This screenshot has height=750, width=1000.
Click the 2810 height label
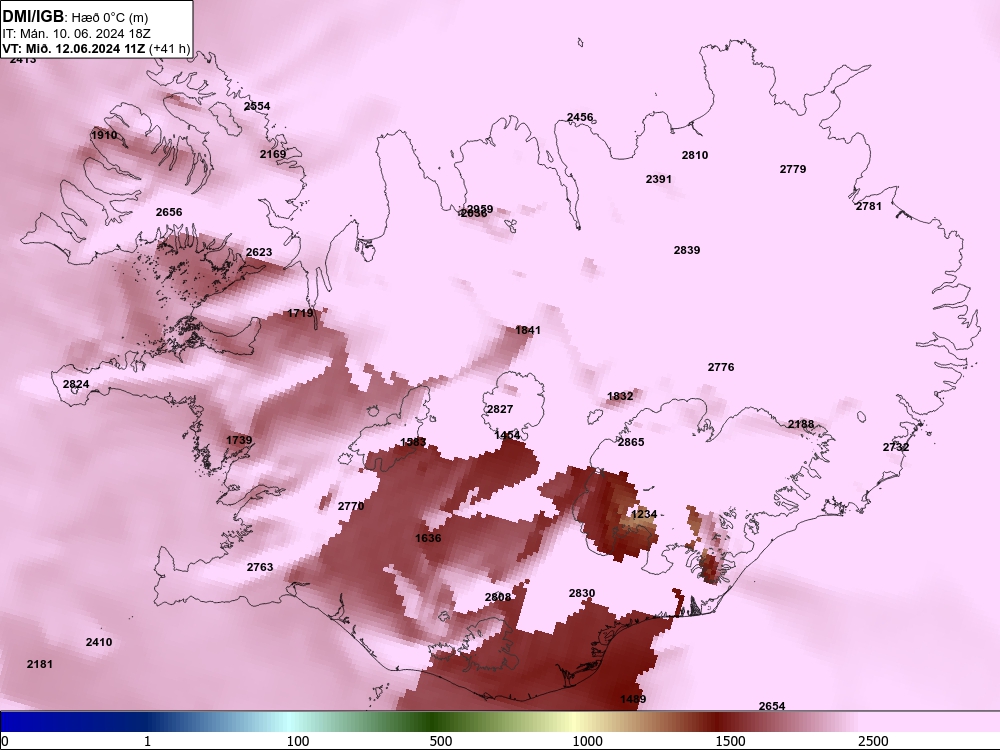[695, 154]
